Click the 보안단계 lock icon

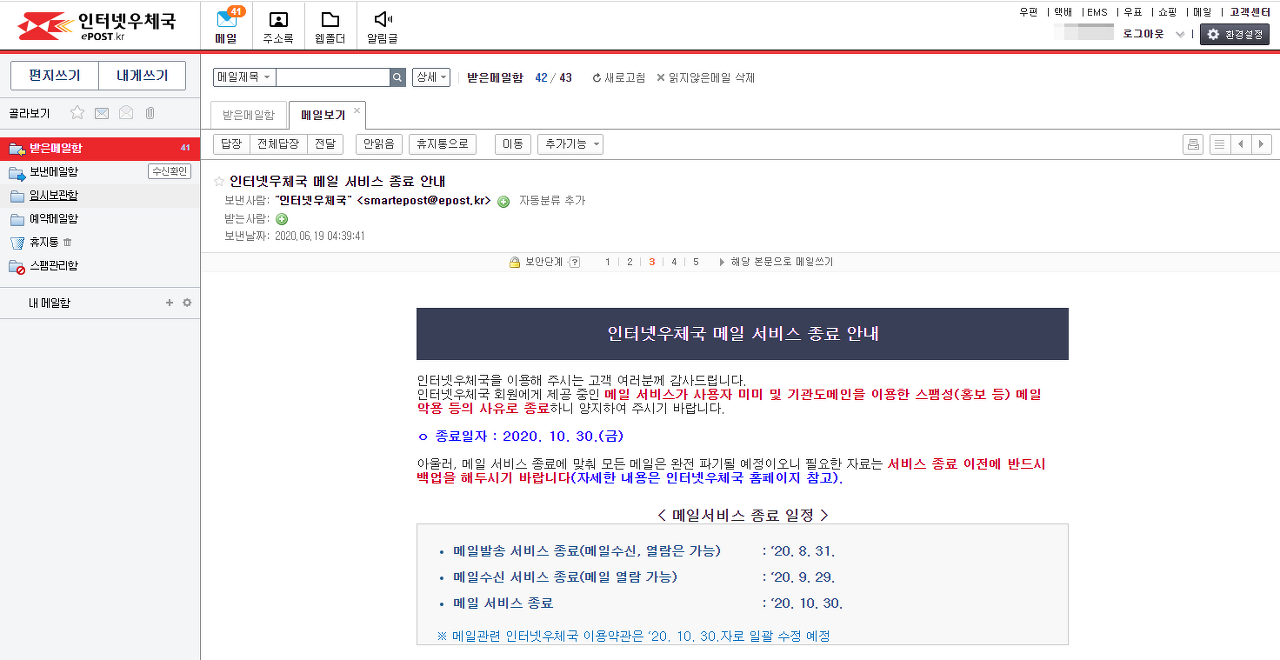point(515,262)
